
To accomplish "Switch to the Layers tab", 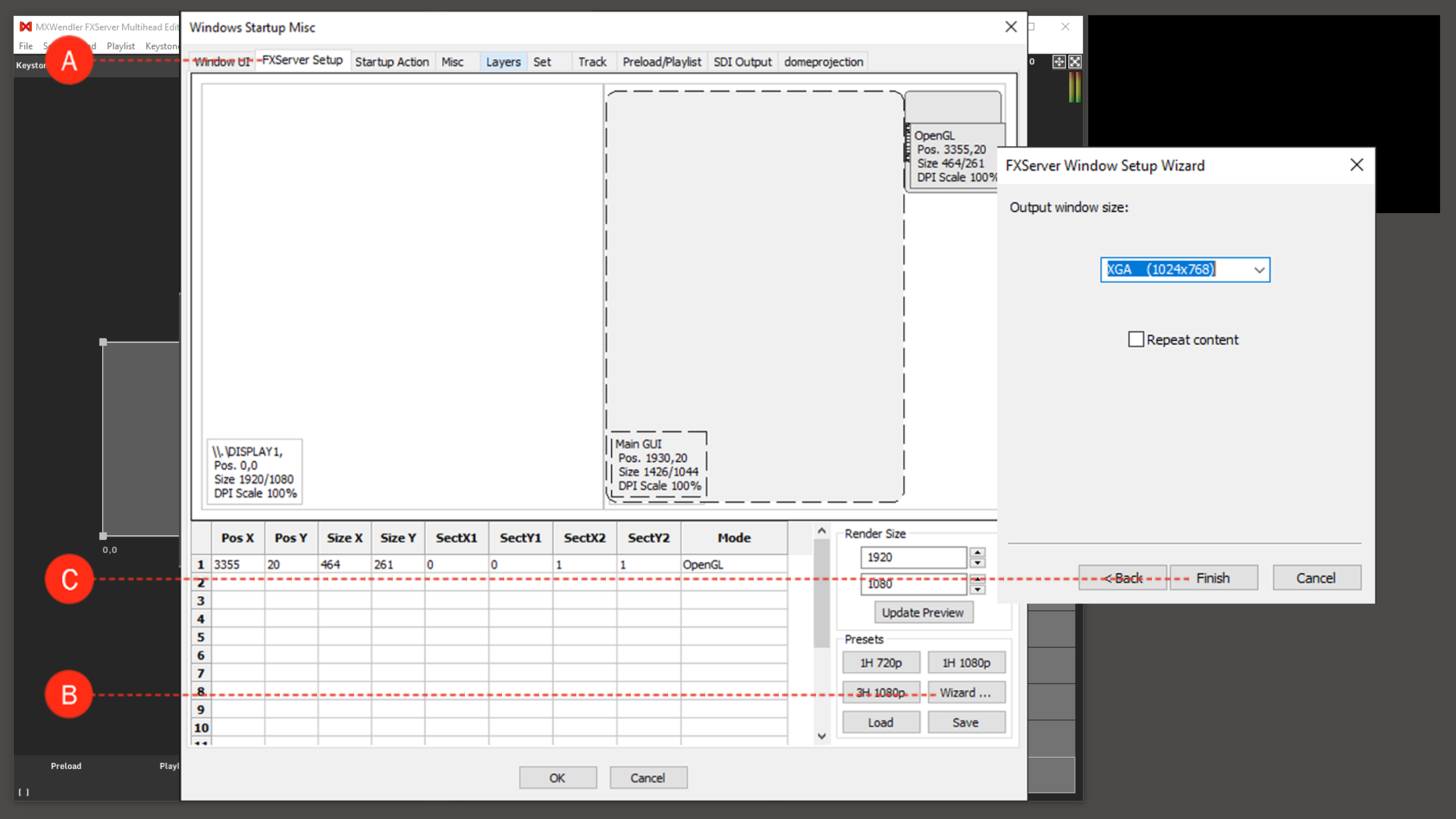I will pyautogui.click(x=503, y=61).
